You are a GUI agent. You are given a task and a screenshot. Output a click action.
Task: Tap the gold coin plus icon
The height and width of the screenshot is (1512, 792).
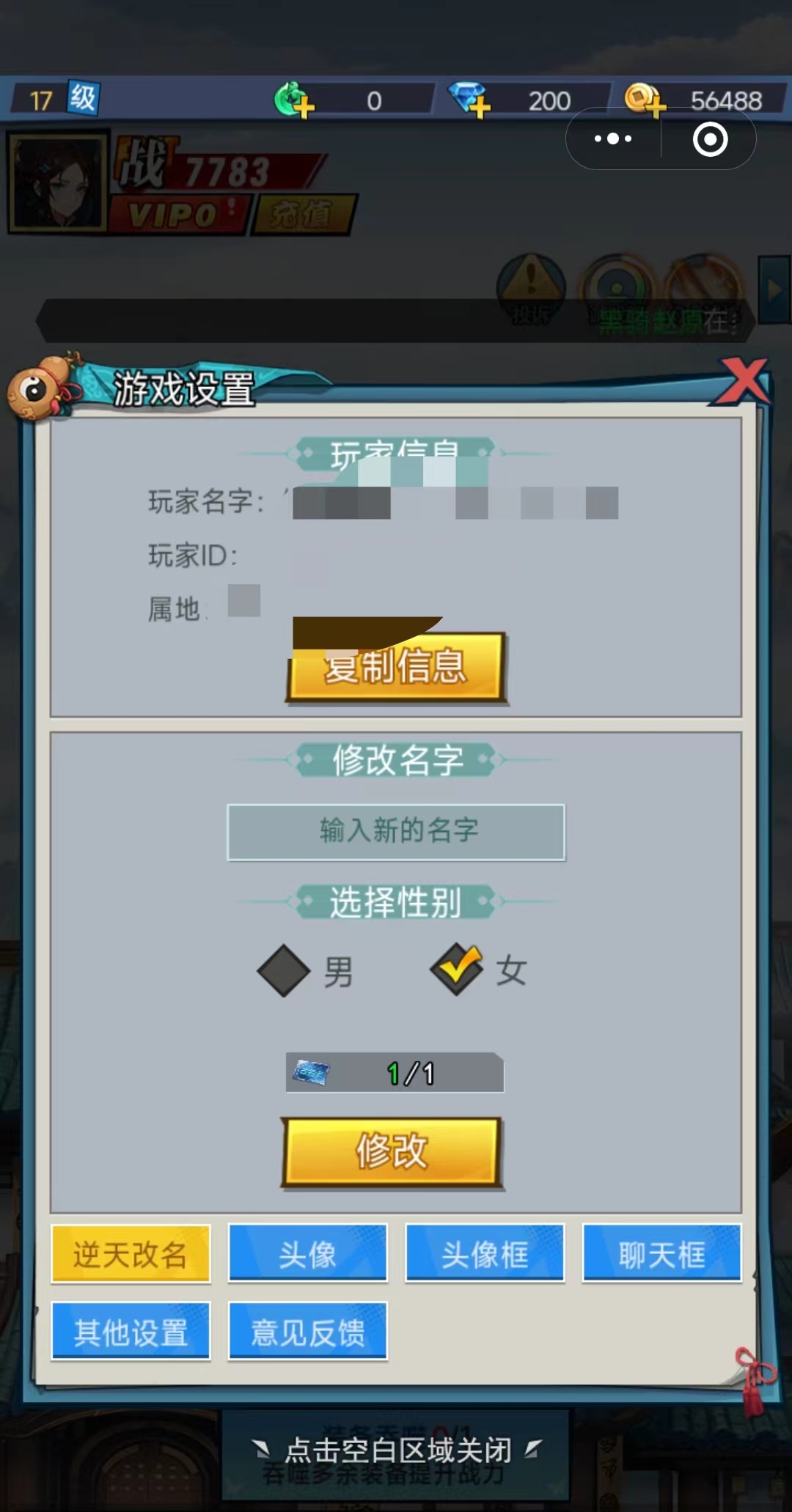(x=645, y=100)
